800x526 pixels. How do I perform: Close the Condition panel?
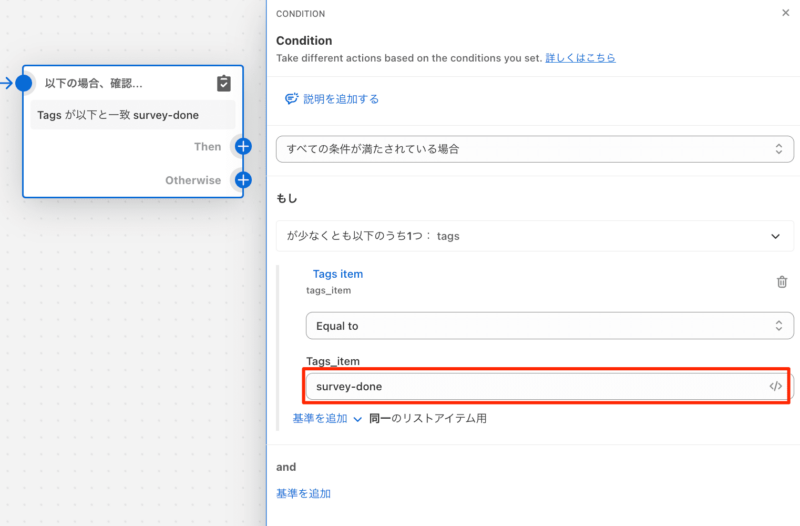785,13
